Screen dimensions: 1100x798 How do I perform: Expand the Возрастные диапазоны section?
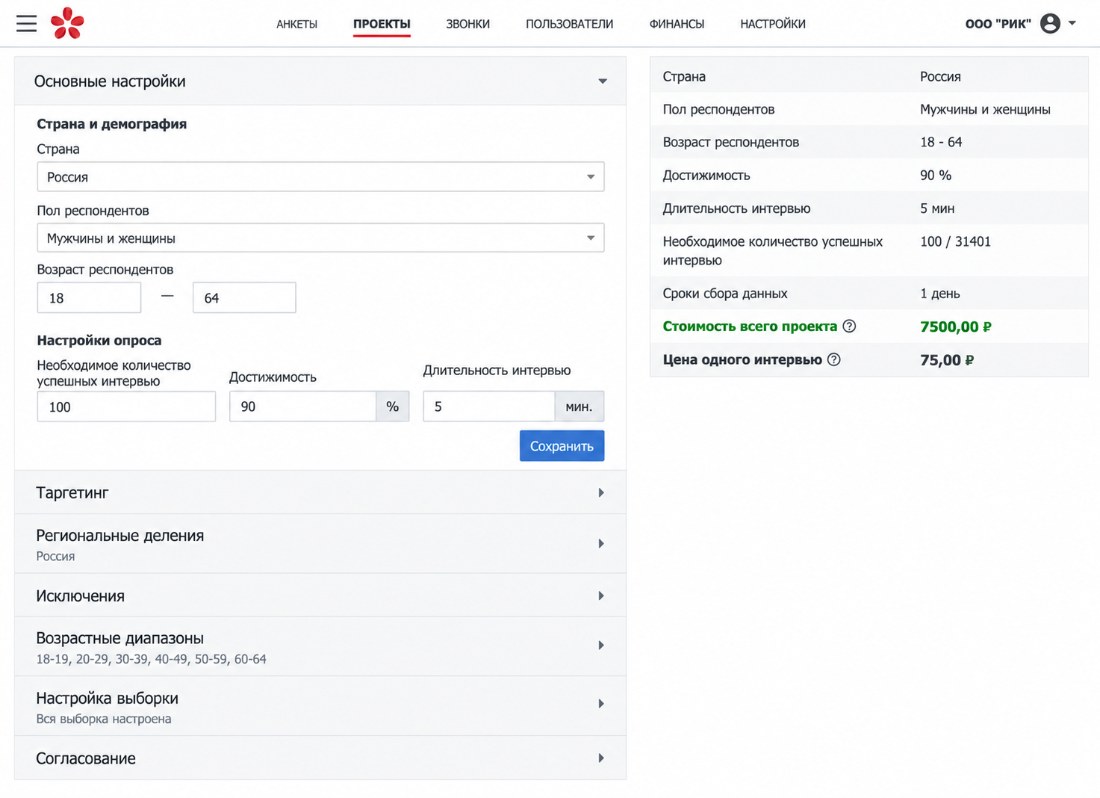321,647
